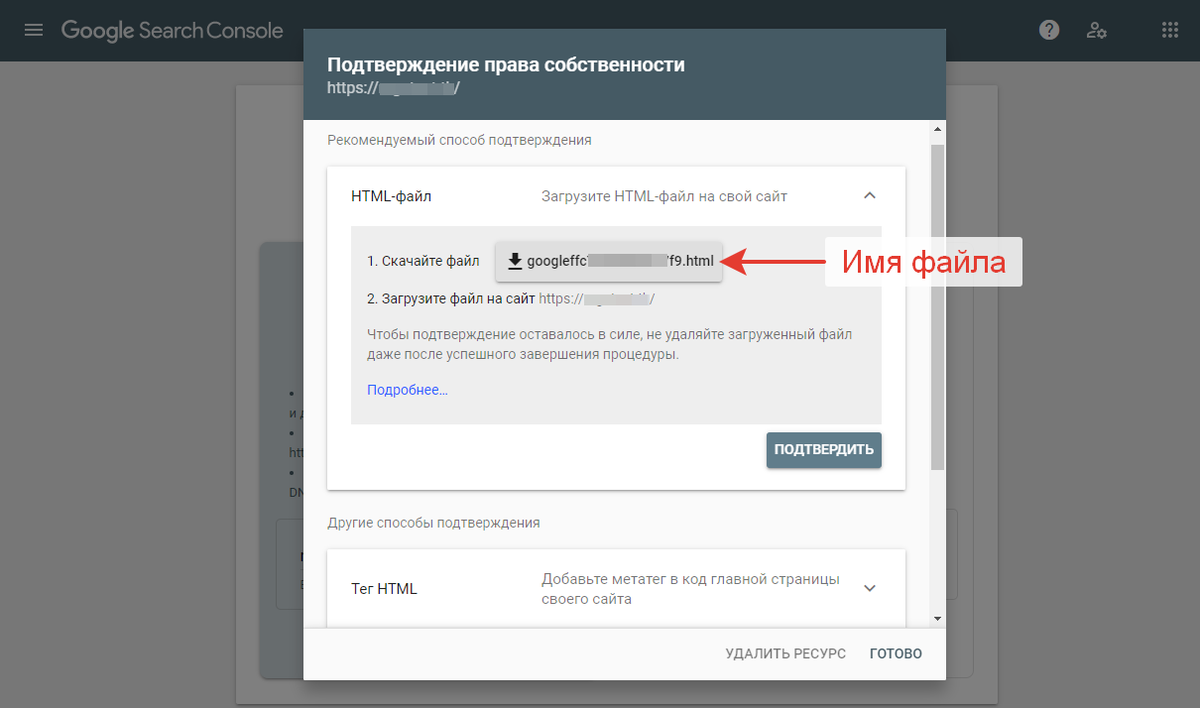The height and width of the screenshot is (708, 1200).
Task: Click the dialog vertical scrollbar thumb
Action: coord(937,305)
